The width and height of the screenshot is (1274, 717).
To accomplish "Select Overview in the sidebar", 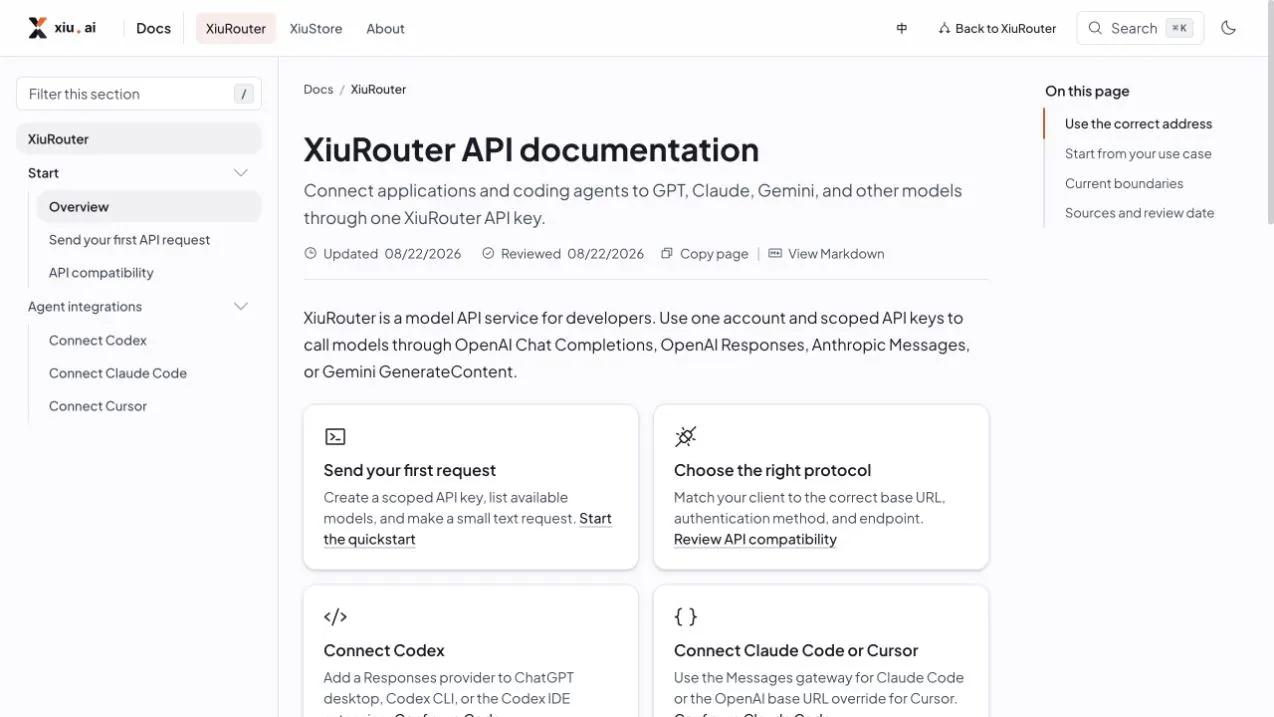I will coord(149,207).
